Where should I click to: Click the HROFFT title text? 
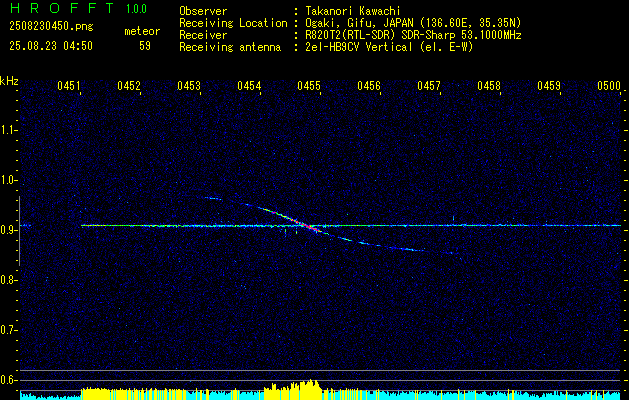pyautogui.click(x=62, y=8)
